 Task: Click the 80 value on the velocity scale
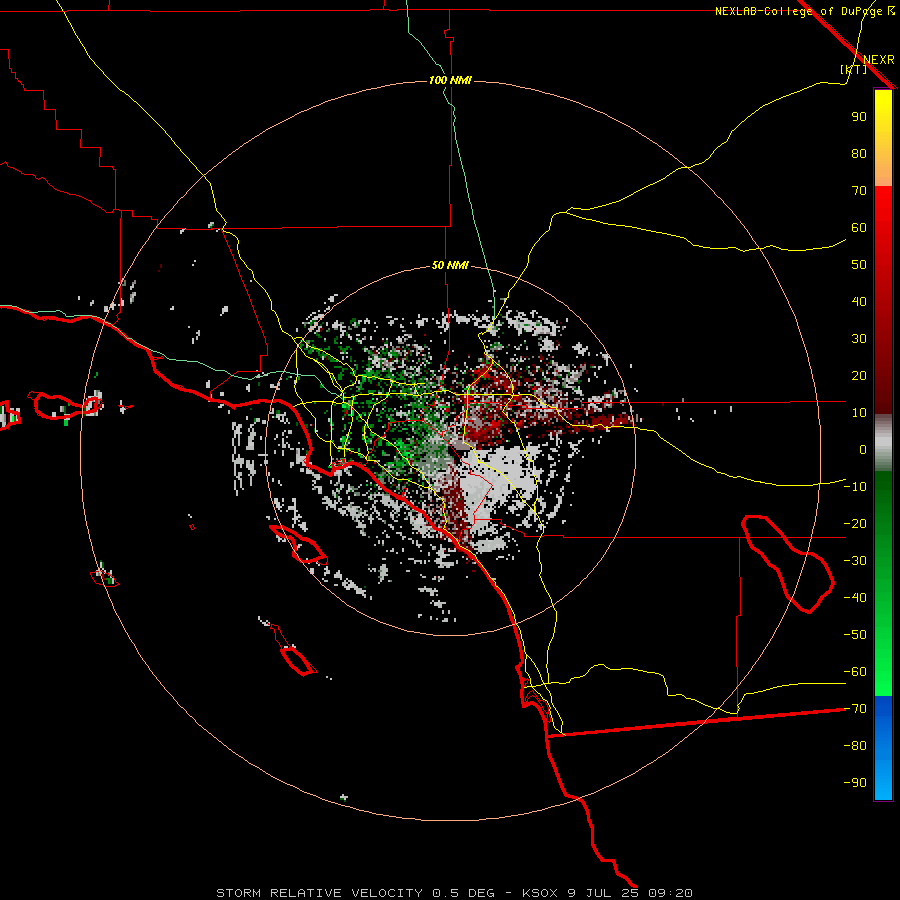[859, 154]
